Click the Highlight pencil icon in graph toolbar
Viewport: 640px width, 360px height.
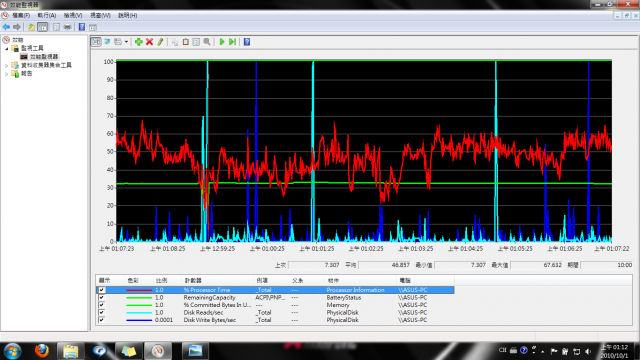click(x=160, y=42)
